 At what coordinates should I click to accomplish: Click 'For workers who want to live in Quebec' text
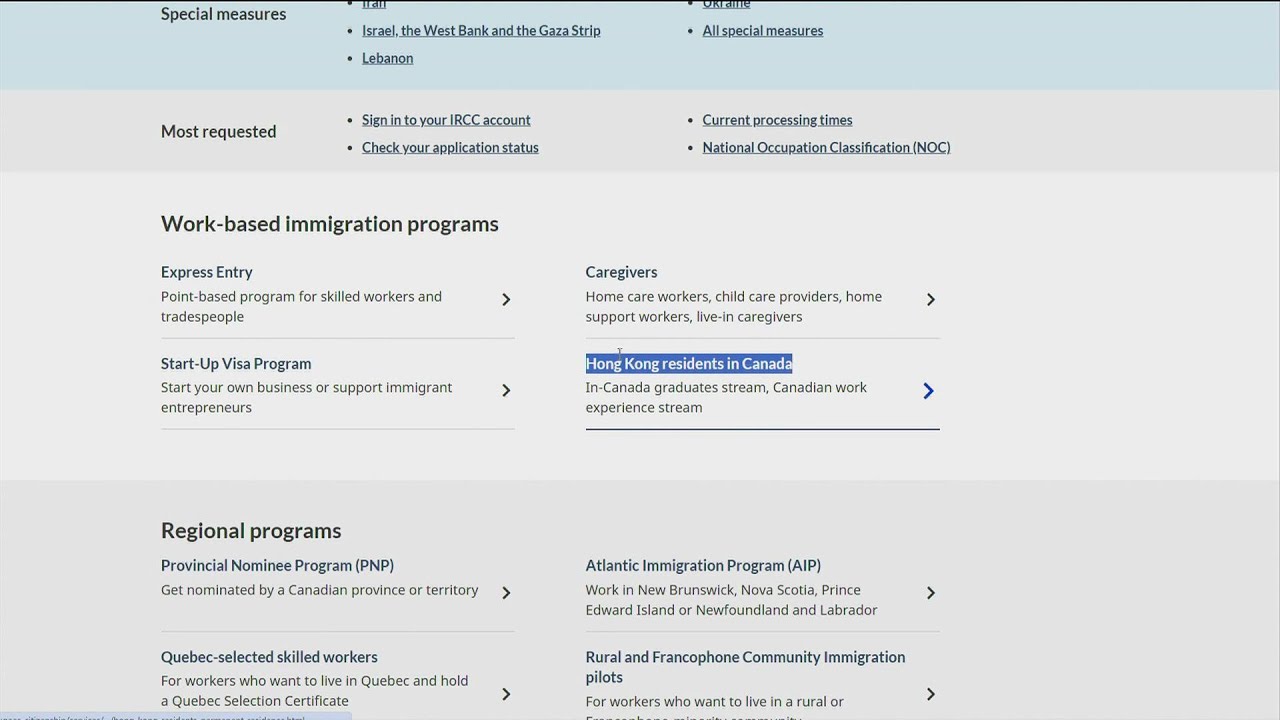click(314, 690)
